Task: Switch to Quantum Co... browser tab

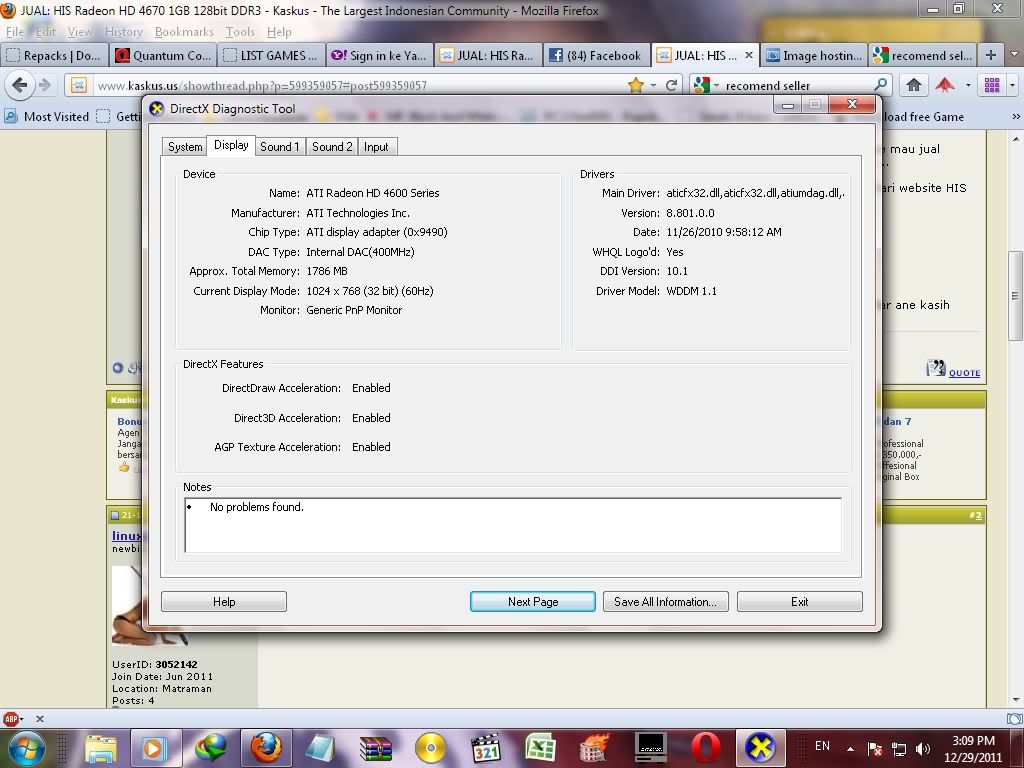Action: (x=164, y=56)
